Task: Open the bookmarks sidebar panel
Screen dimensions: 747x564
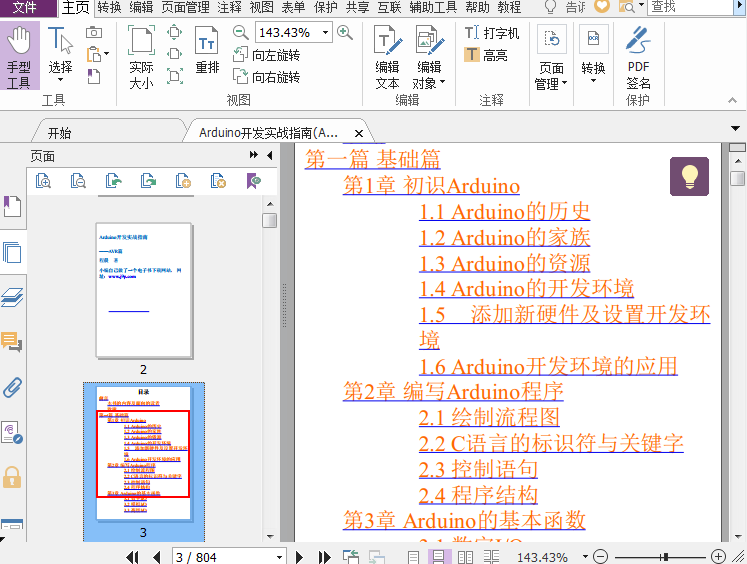Action: [12, 206]
